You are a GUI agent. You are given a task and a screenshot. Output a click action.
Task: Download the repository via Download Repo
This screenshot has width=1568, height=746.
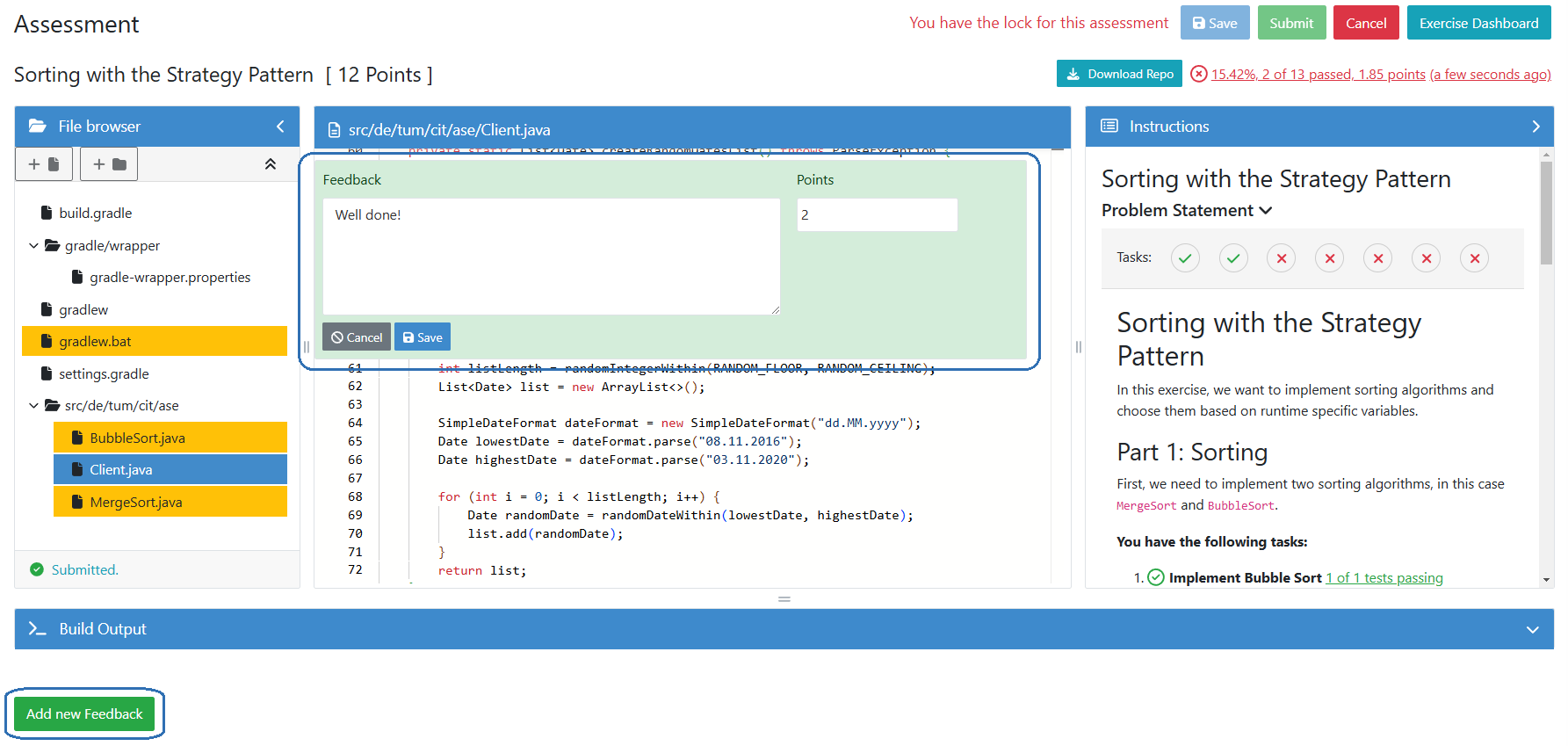1119,74
